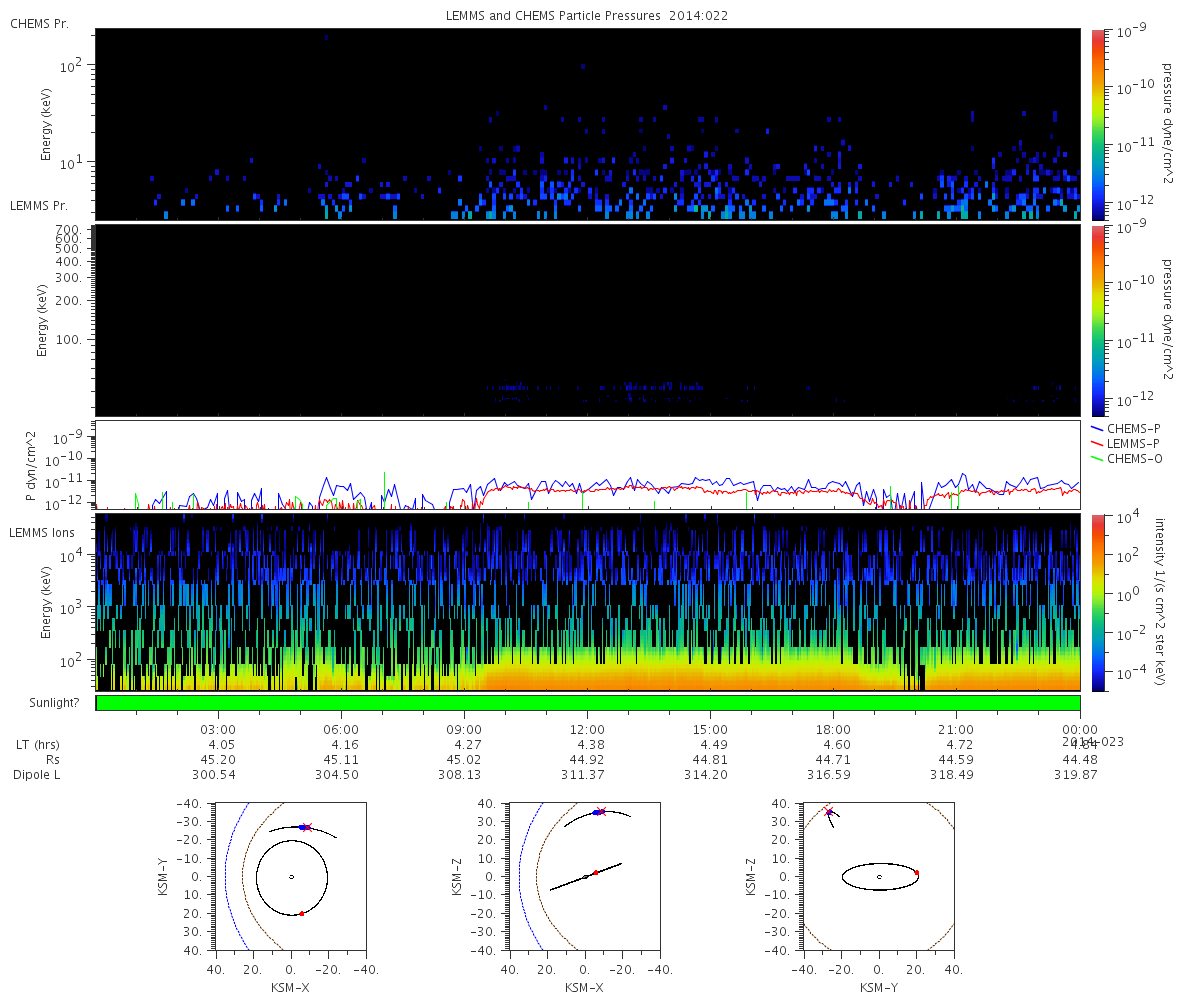Click the red X marker in KSM-Y/KSM-Z plot
This screenshot has height=1000, width=1200.
click(828, 812)
